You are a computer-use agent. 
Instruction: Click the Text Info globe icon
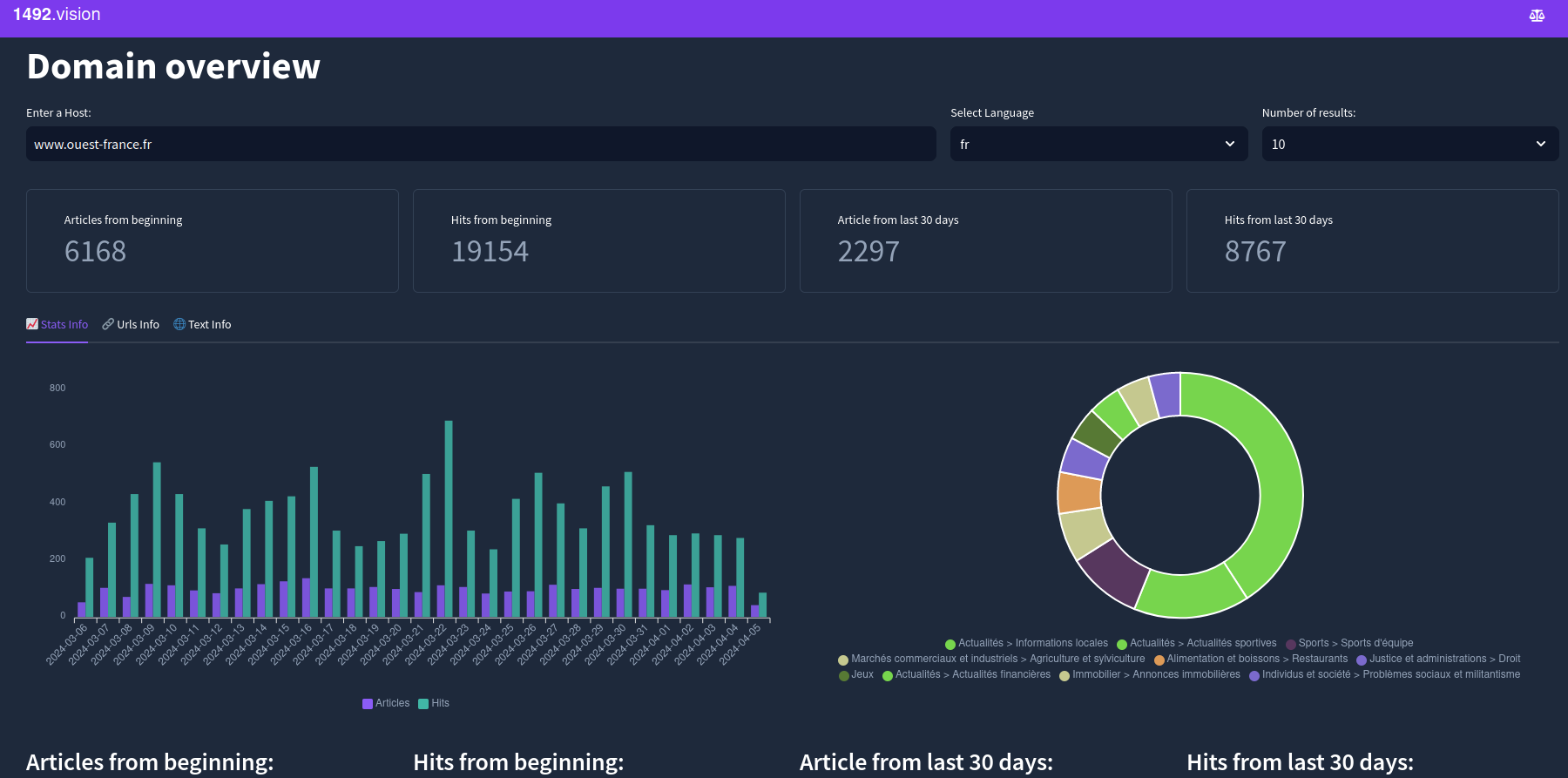(179, 324)
